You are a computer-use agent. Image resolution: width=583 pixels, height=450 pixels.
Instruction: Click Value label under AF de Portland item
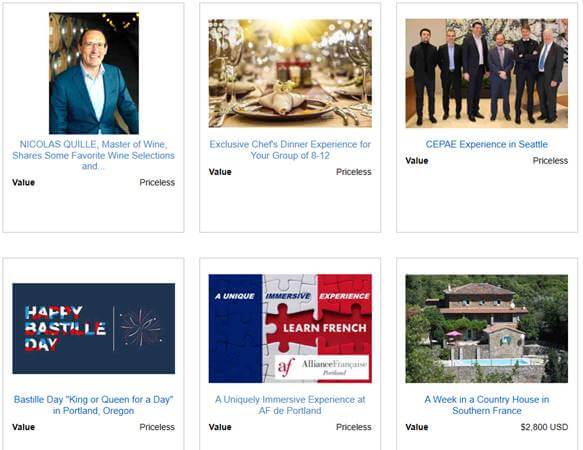tap(220, 427)
